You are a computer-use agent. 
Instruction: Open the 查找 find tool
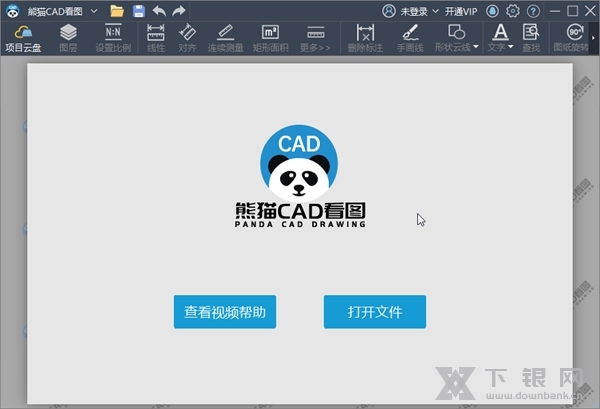(x=531, y=38)
